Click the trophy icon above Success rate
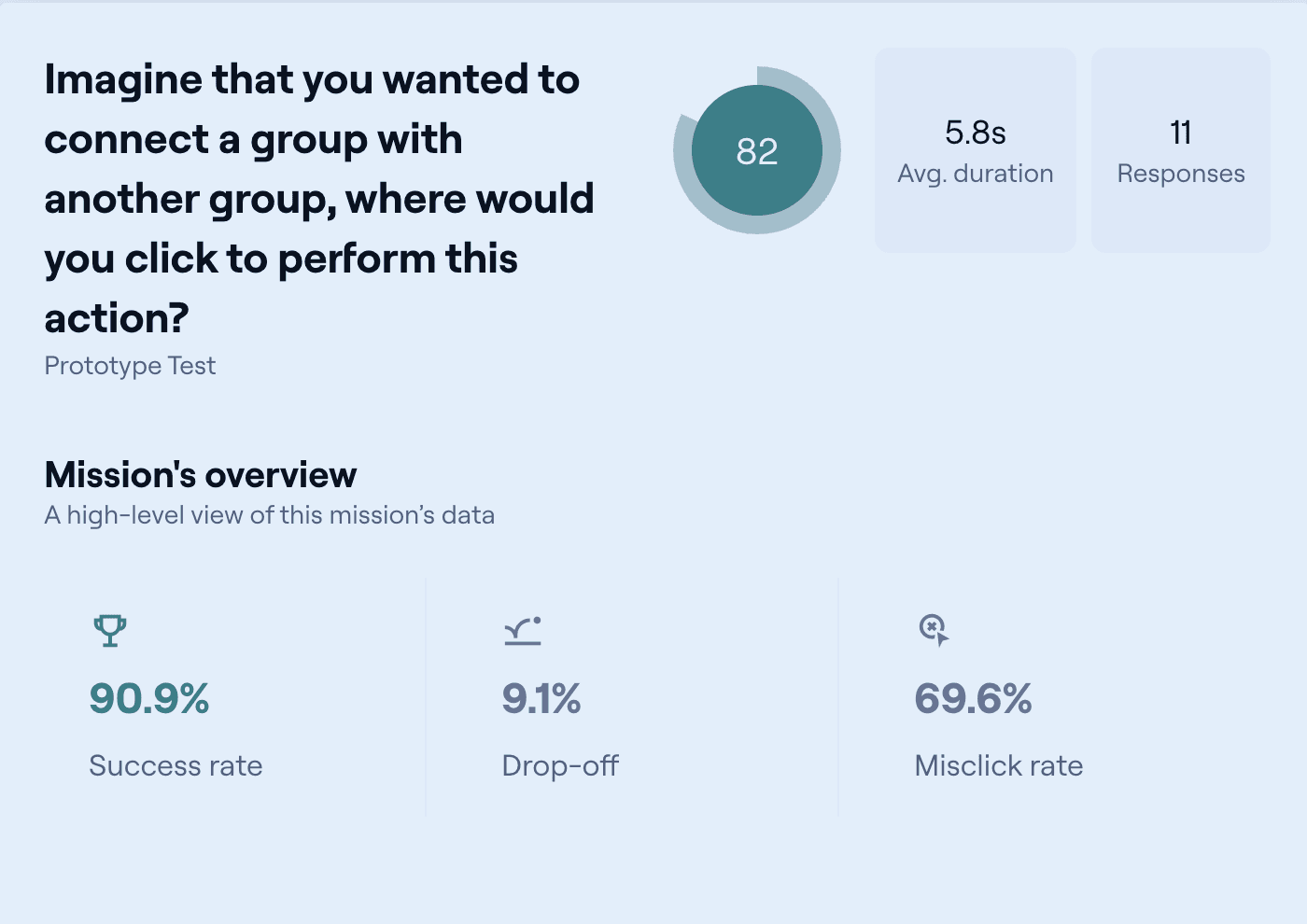The height and width of the screenshot is (924, 1307). tap(110, 631)
